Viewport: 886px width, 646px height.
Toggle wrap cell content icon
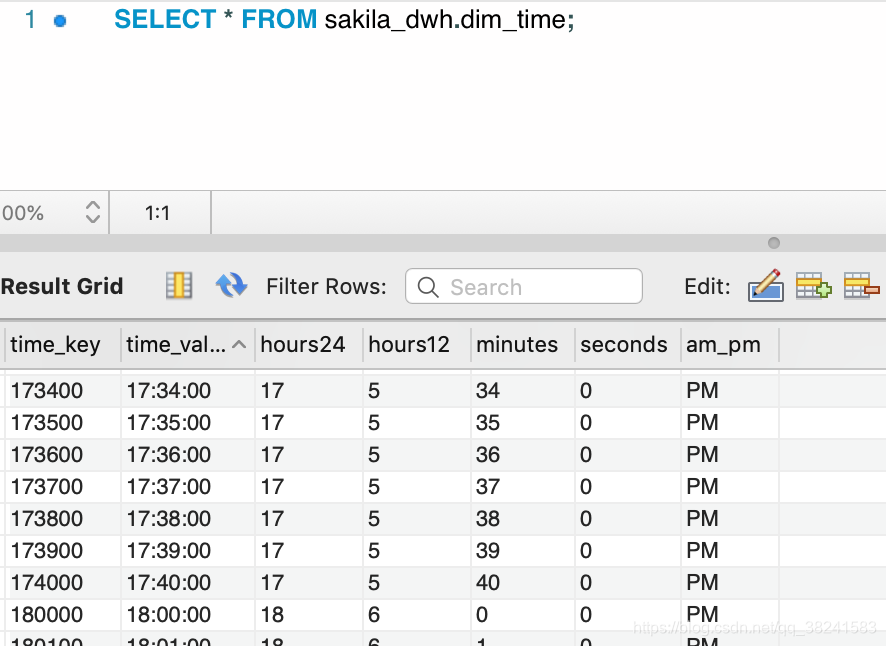coord(179,285)
